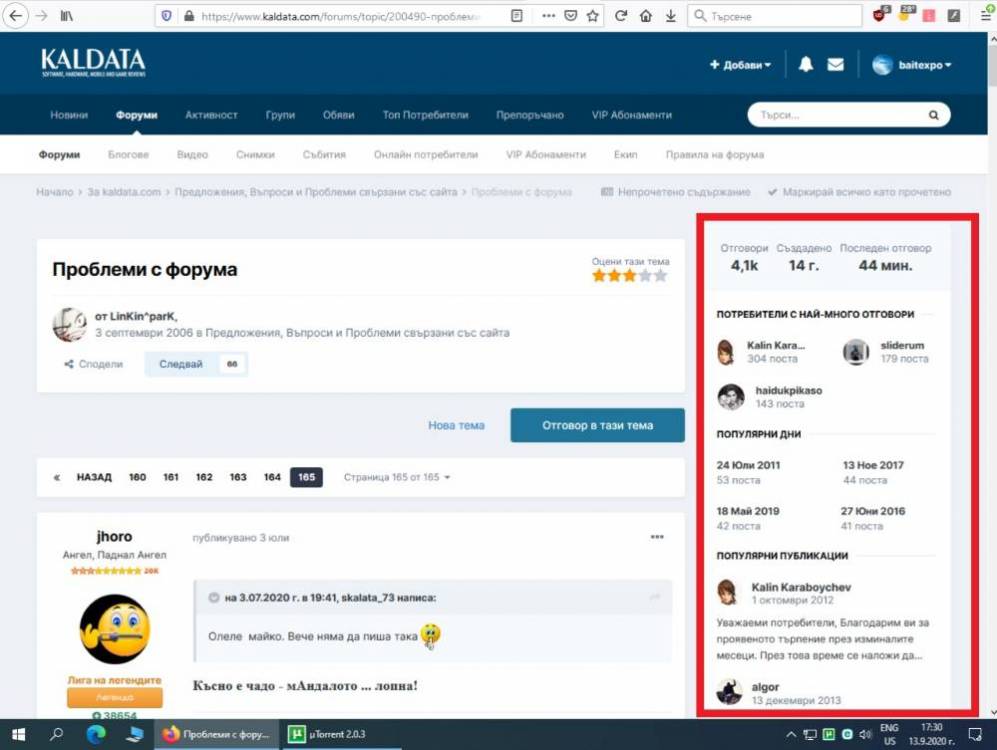The height and width of the screenshot is (750, 997).
Task: Click the Сподели share link
Action: pyautogui.click(x=93, y=364)
